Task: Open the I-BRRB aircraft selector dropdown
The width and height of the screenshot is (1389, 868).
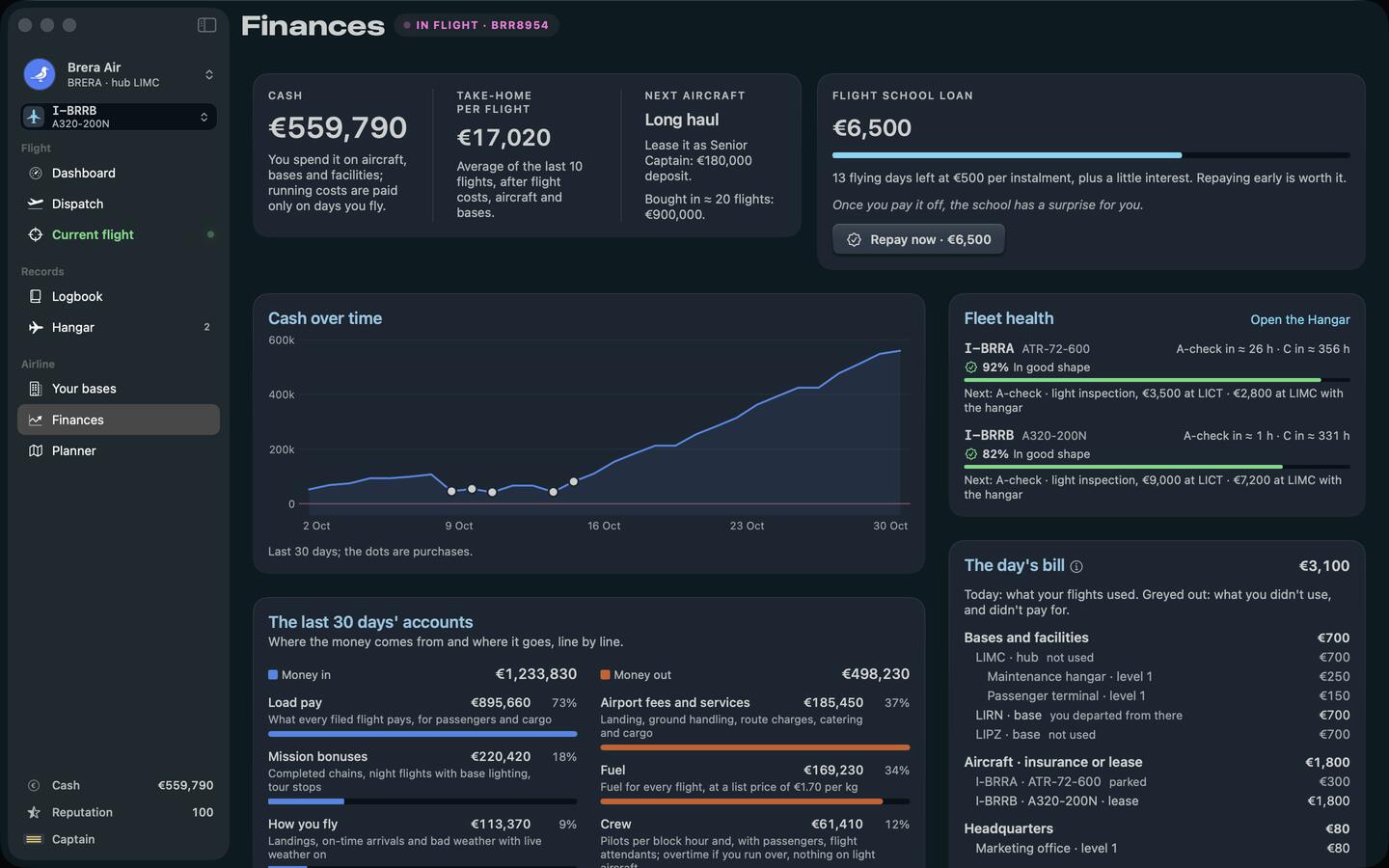Action: 119,117
